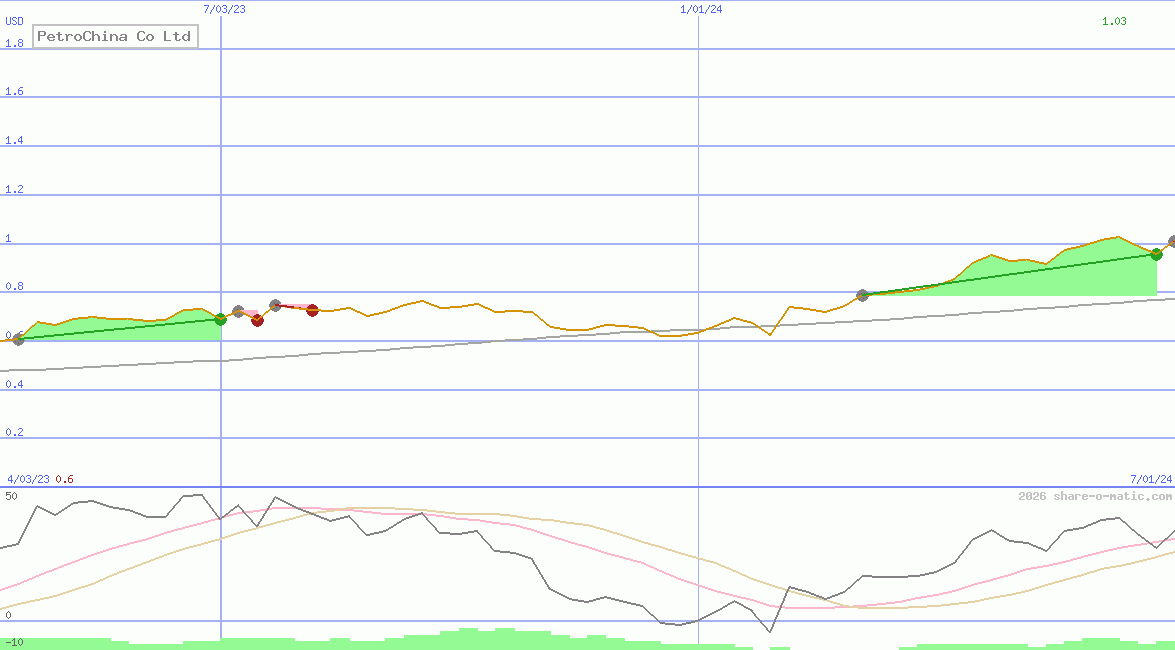The height and width of the screenshot is (650, 1175).
Task: Select the gray marker at the far right edge
Action: [1170, 241]
